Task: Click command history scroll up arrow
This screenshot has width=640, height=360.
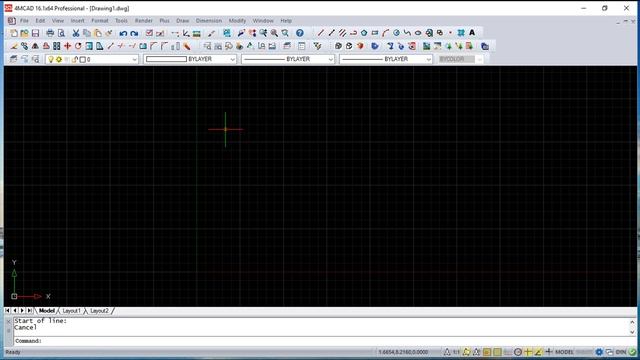Action: click(x=632, y=322)
